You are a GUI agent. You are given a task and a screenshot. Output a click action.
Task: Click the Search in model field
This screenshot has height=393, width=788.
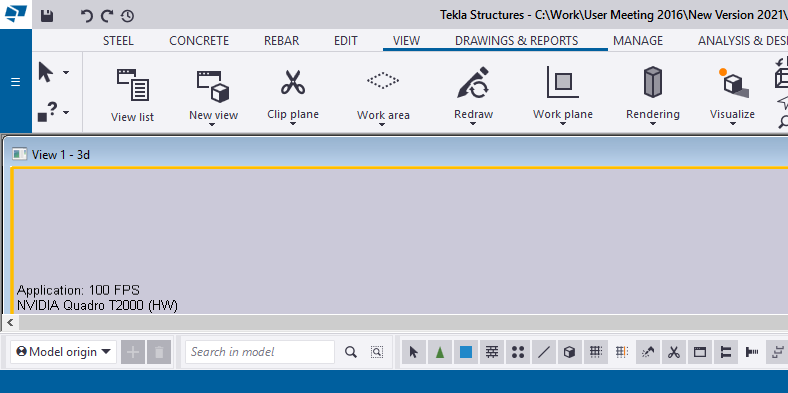click(x=260, y=352)
